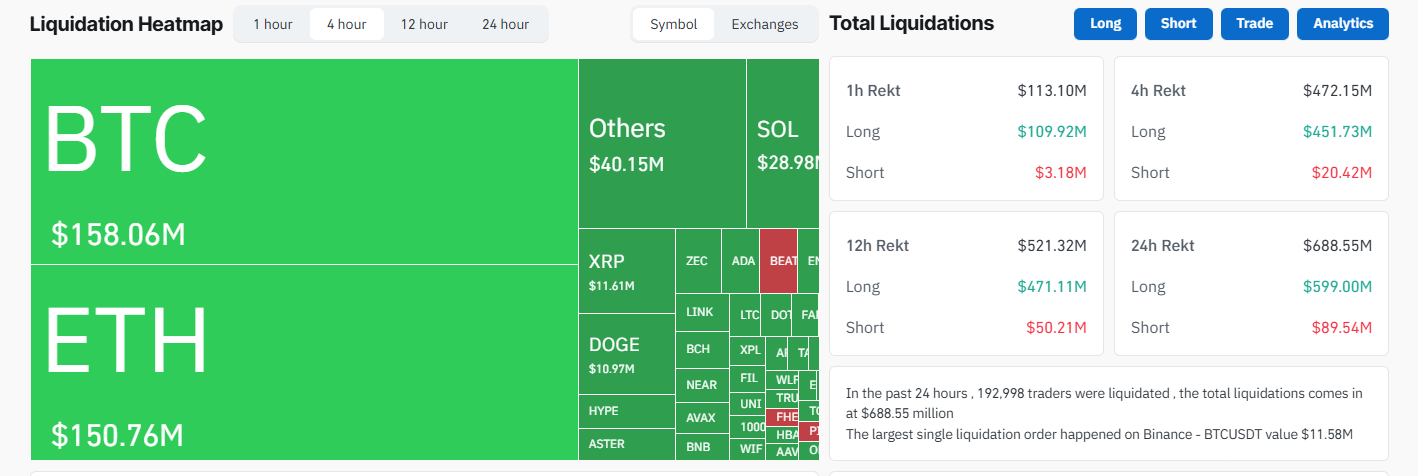Screen dimensions: 1418x476
Task: Select the DOGE $10.97M tile
Action: click(627, 353)
